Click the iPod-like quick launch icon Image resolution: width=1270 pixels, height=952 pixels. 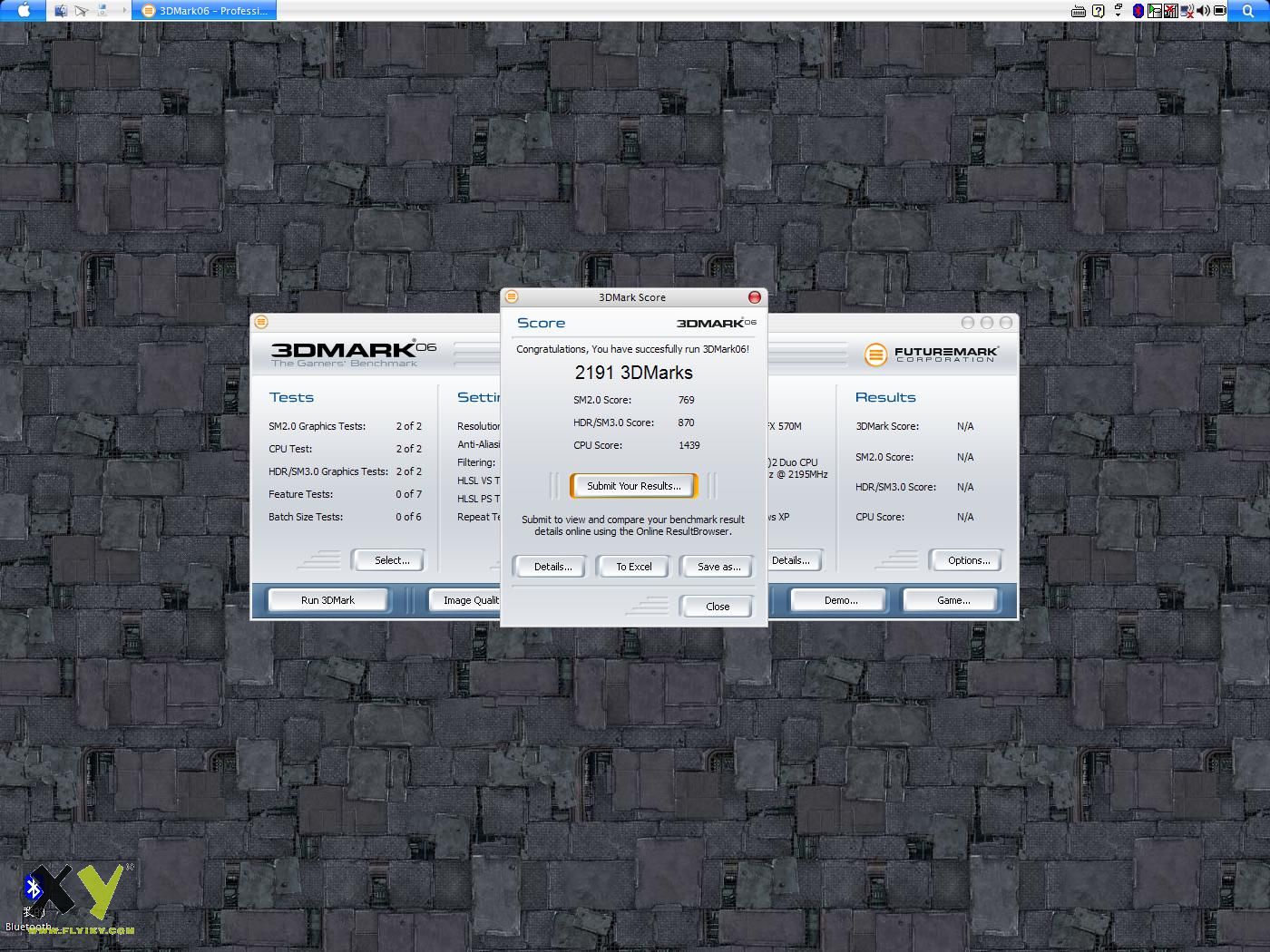pos(103,11)
